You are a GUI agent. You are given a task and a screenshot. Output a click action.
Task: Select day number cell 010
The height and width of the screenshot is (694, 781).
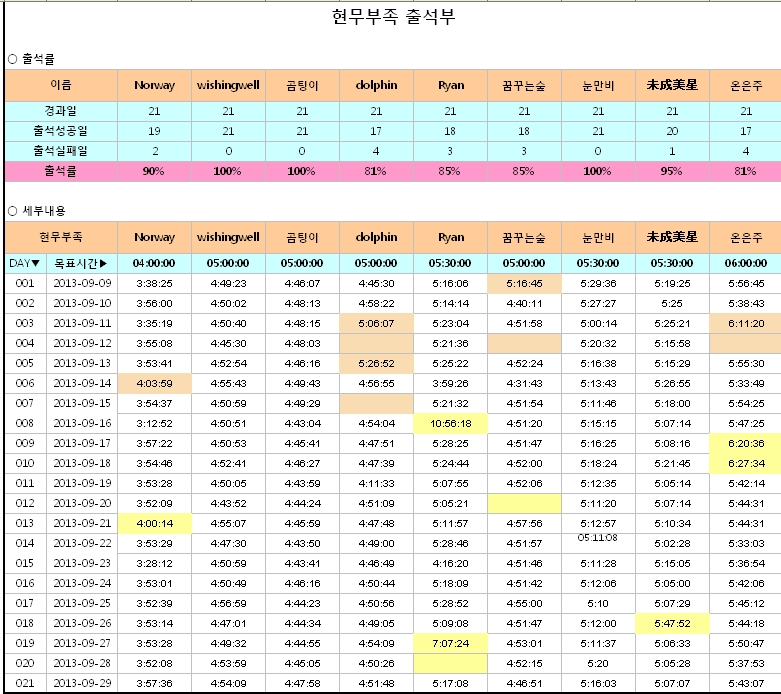[x=25, y=463]
